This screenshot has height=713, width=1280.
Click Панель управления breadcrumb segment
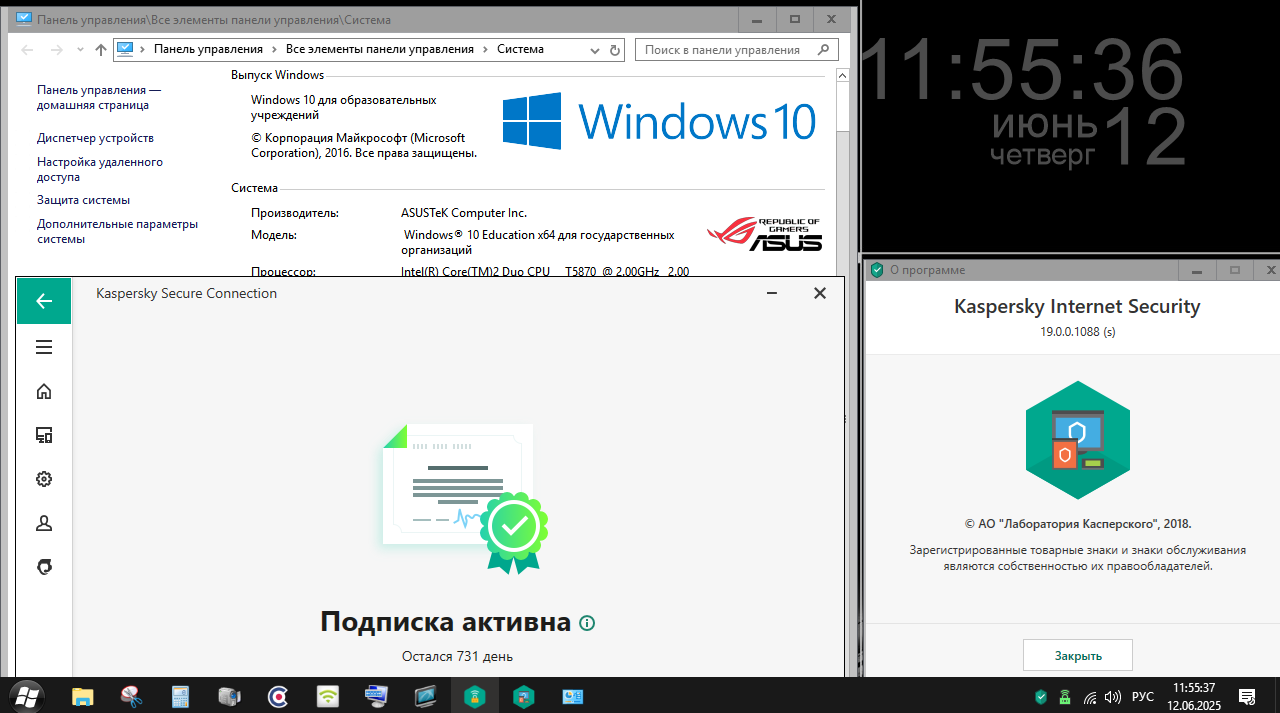[x=208, y=49]
